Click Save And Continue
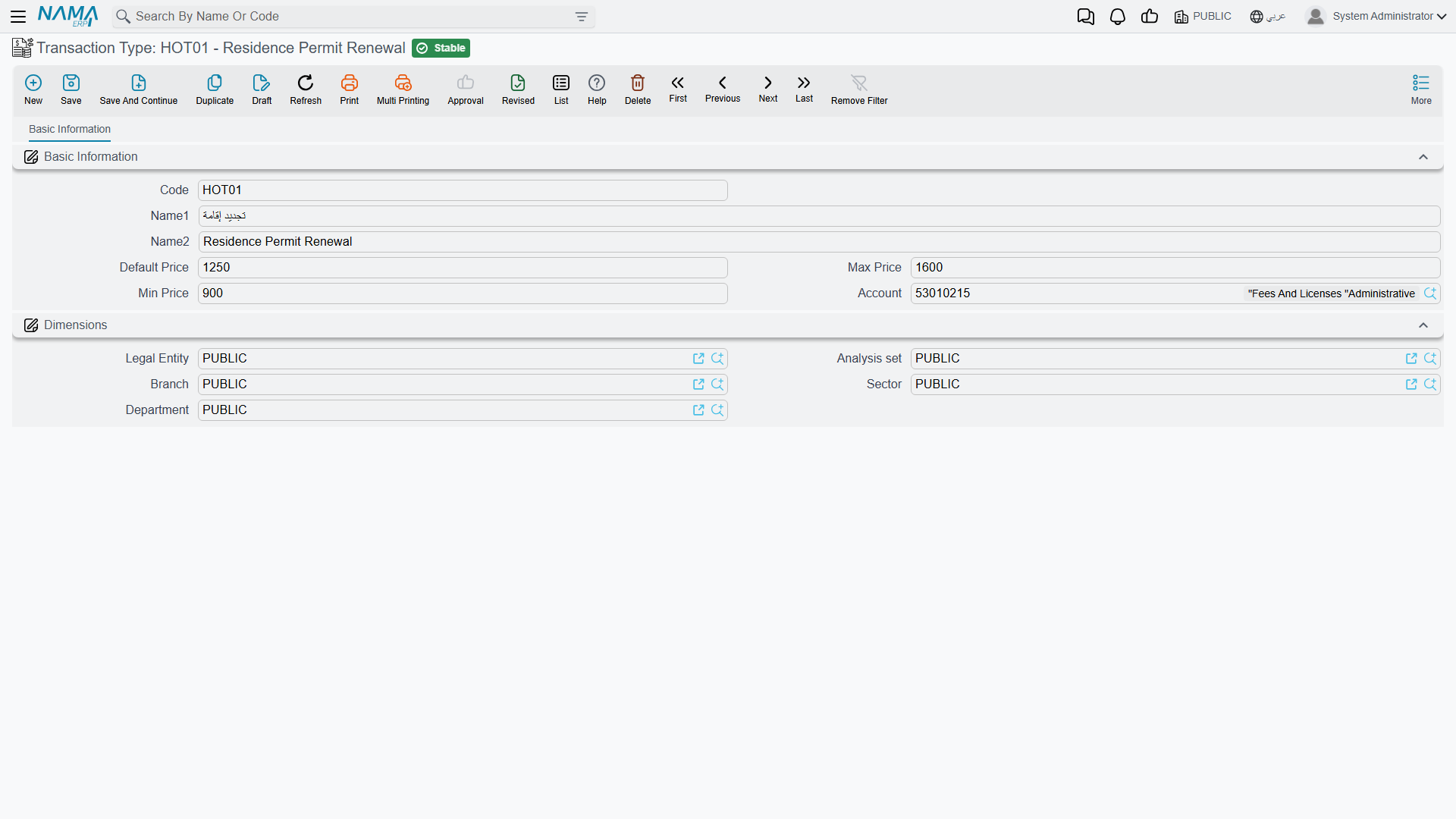The width and height of the screenshot is (1456, 819). tap(139, 89)
